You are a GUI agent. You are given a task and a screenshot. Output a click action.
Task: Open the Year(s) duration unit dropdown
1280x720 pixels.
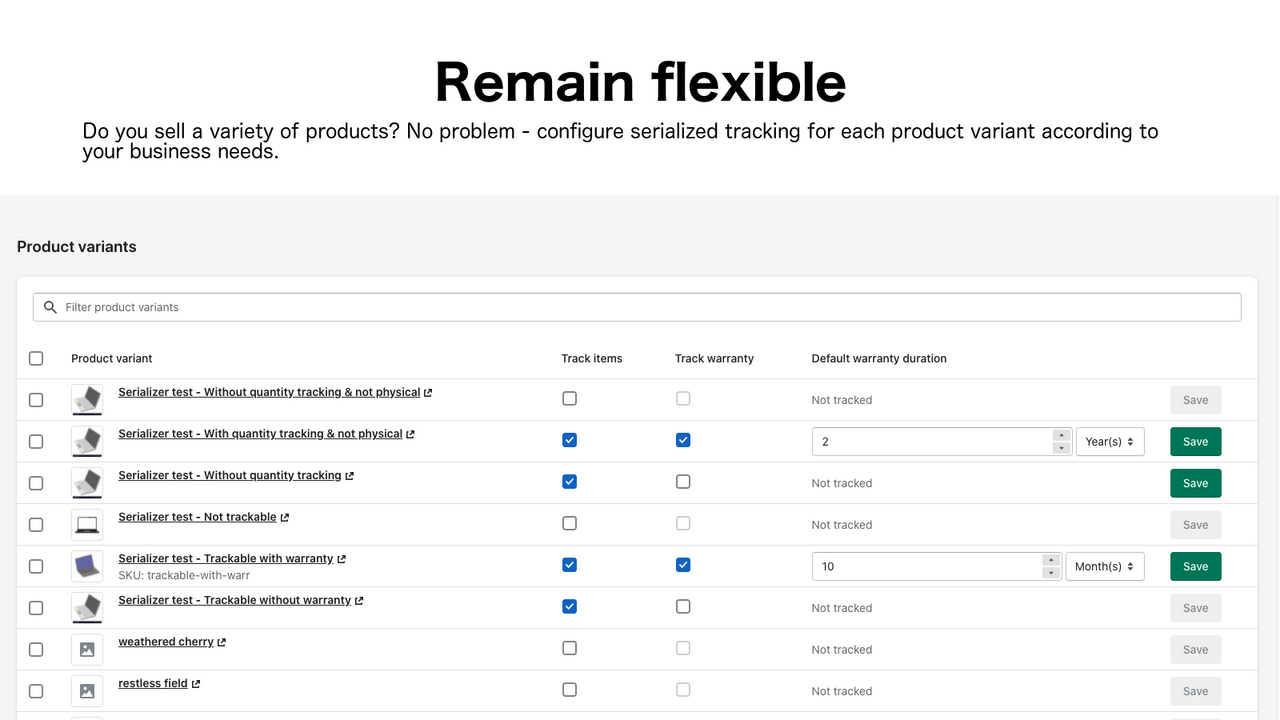(x=1110, y=441)
